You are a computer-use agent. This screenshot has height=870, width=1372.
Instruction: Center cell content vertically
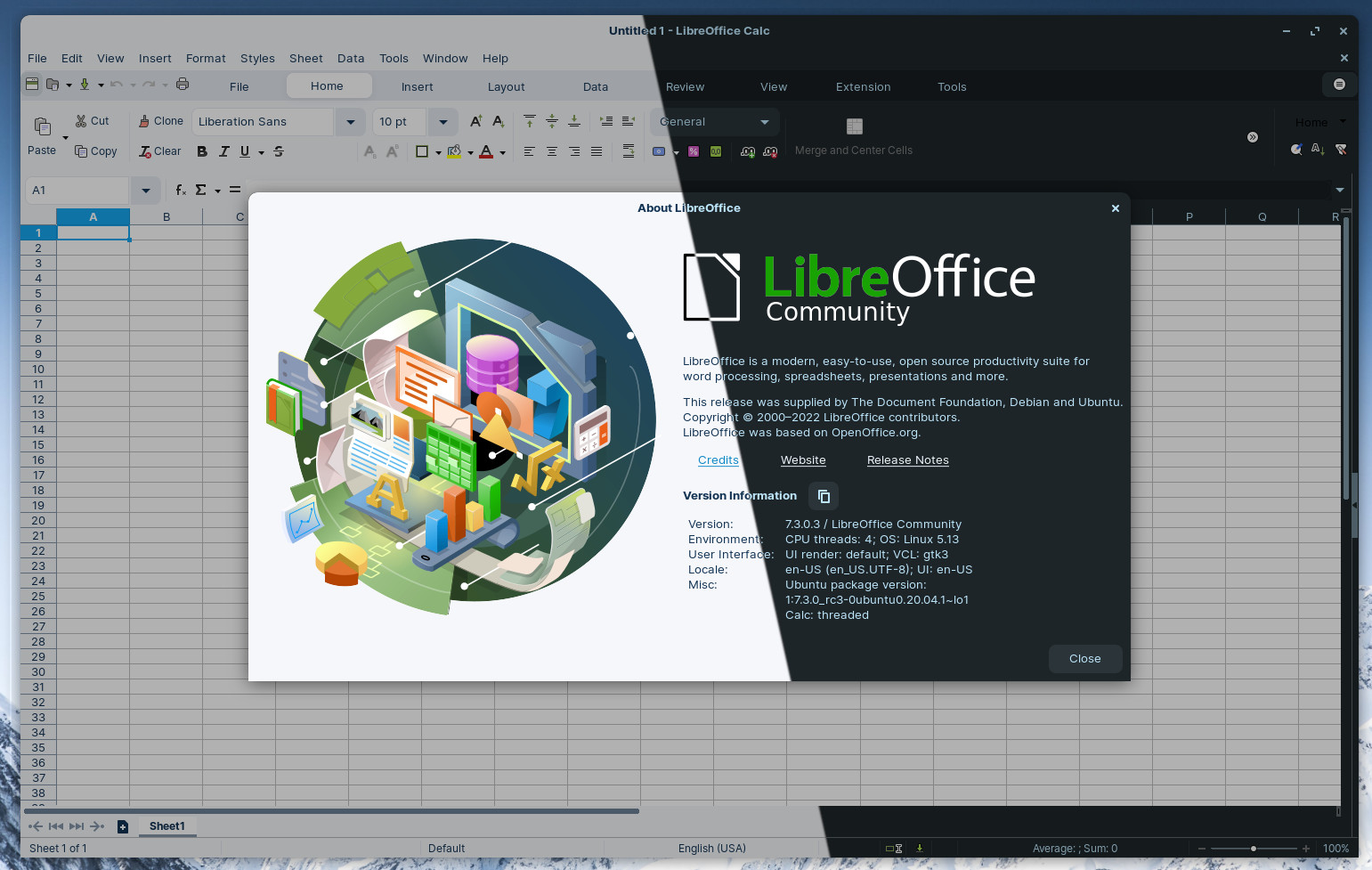[552, 121]
